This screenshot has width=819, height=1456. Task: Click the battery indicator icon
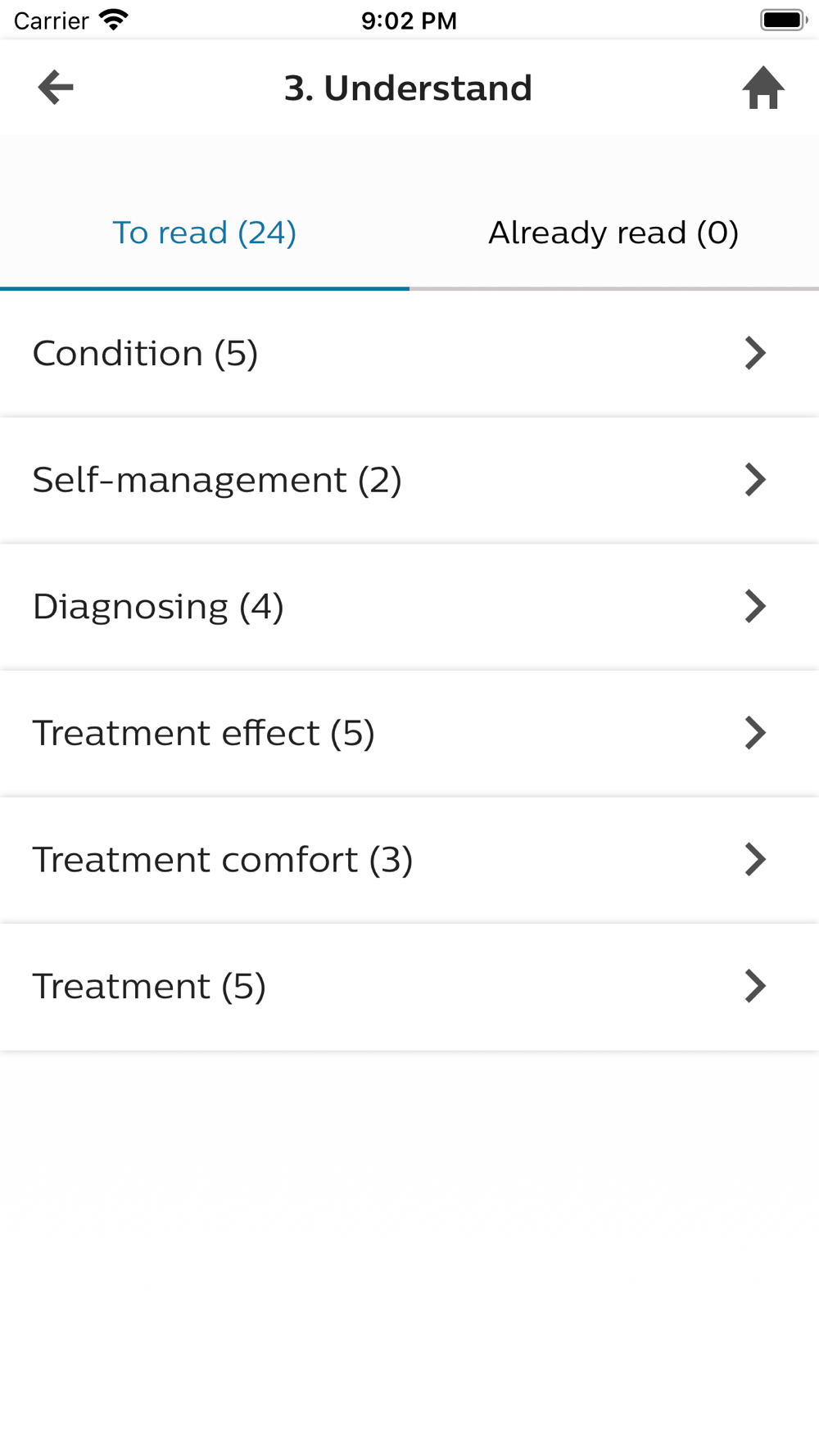(x=783, y=20)
